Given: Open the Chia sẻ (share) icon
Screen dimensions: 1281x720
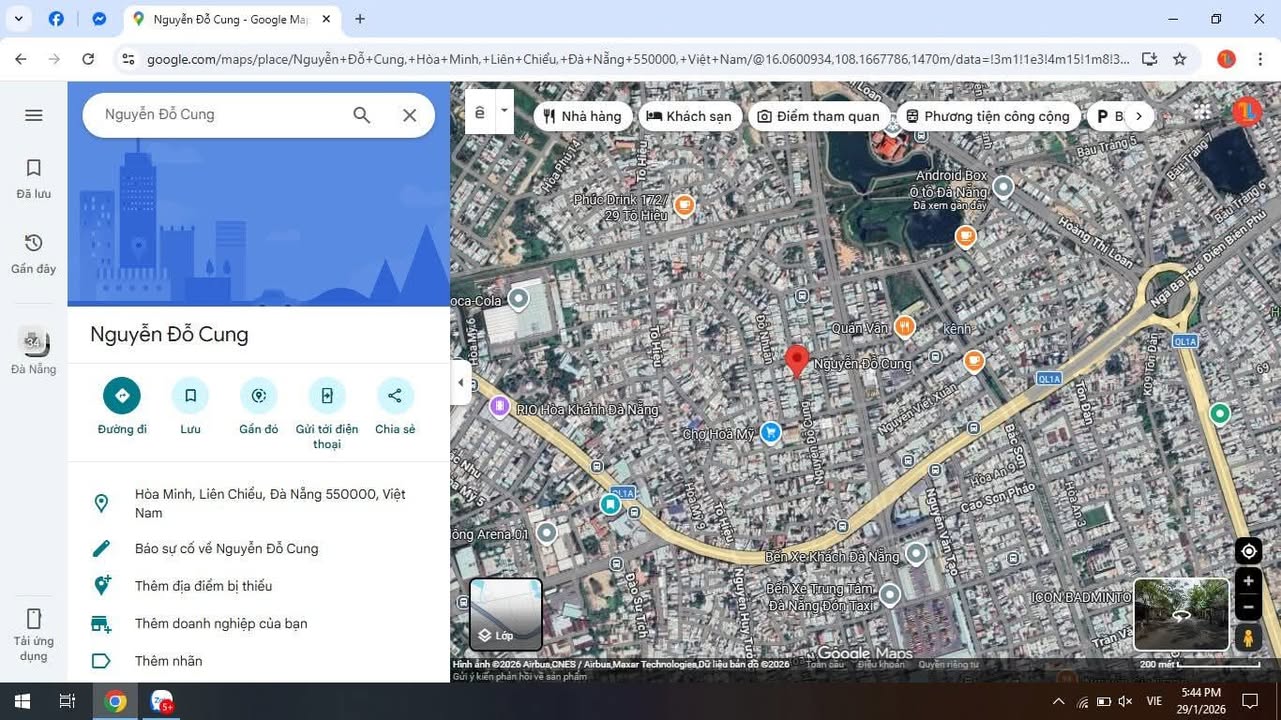Looking at the screenshot, I should [394, 395].
